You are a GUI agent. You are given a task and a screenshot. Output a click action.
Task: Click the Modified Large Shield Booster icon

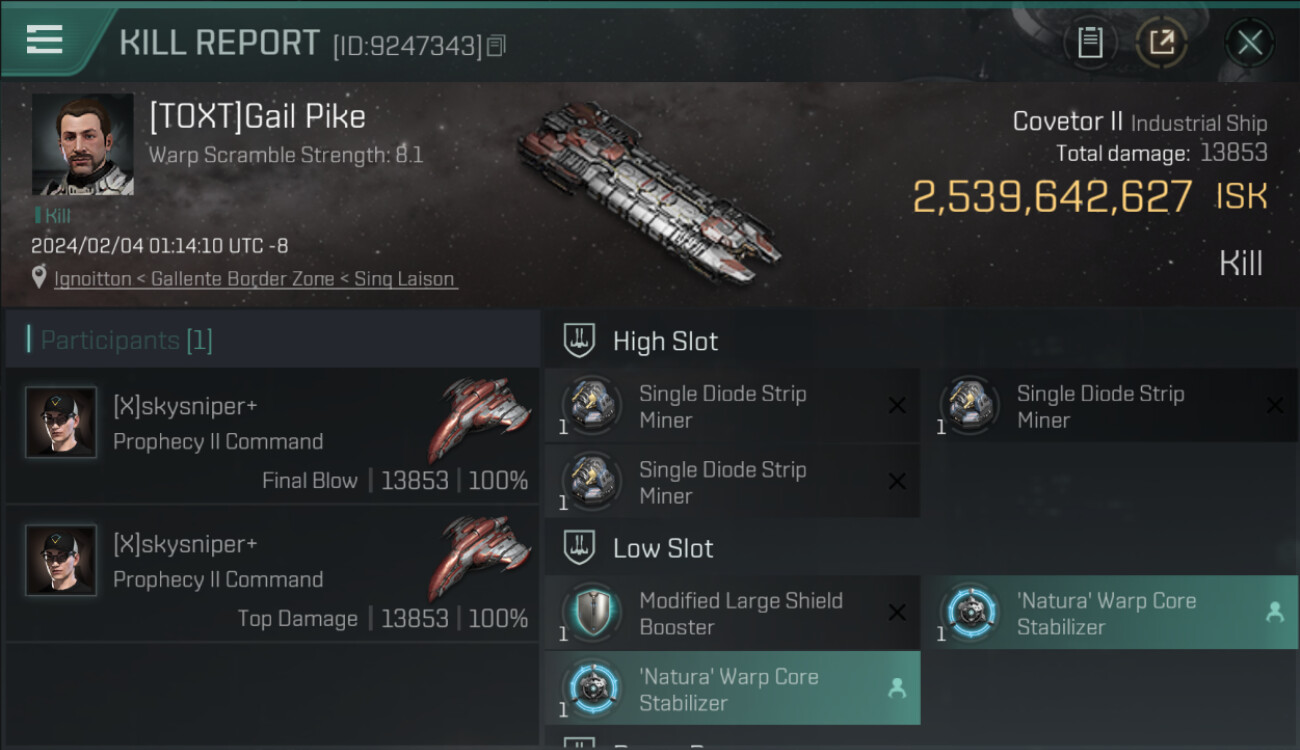coord(592,612)
